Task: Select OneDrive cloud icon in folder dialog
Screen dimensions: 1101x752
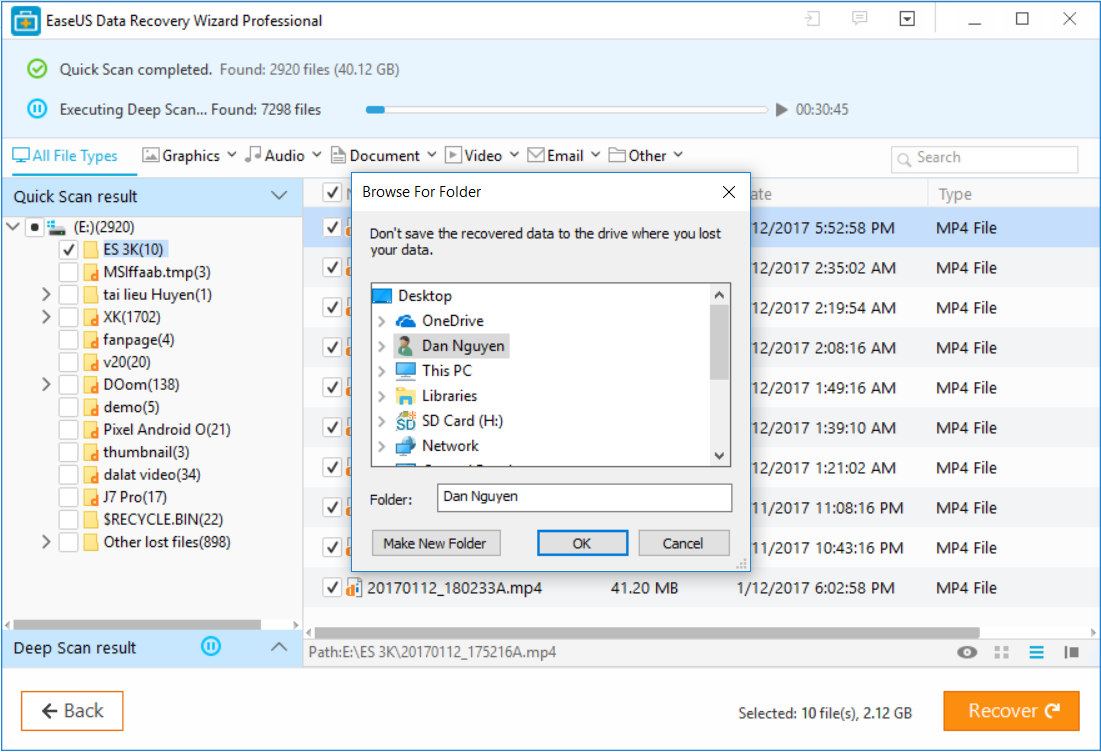Action: click(x=406, y=321)
